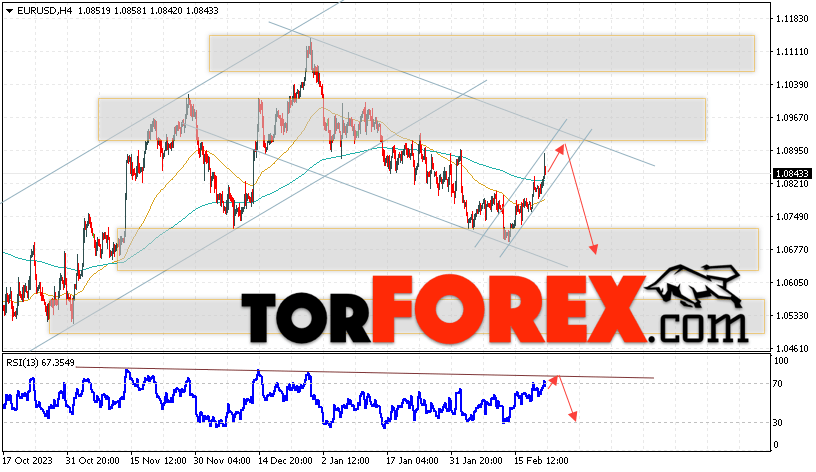Select the 15 Feb 12:00 date label
Viewport: 816px width, 472px height.
(x=541, y=461)
